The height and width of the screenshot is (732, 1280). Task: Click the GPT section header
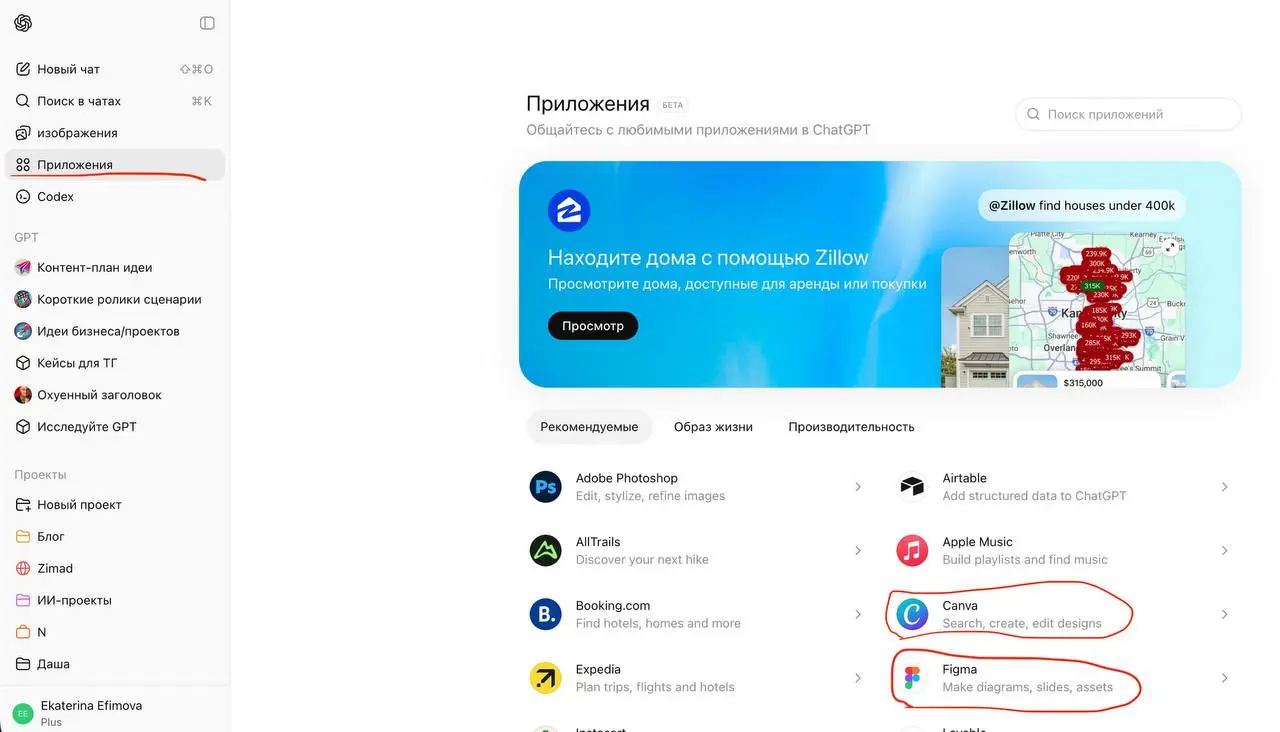(27, 237)
